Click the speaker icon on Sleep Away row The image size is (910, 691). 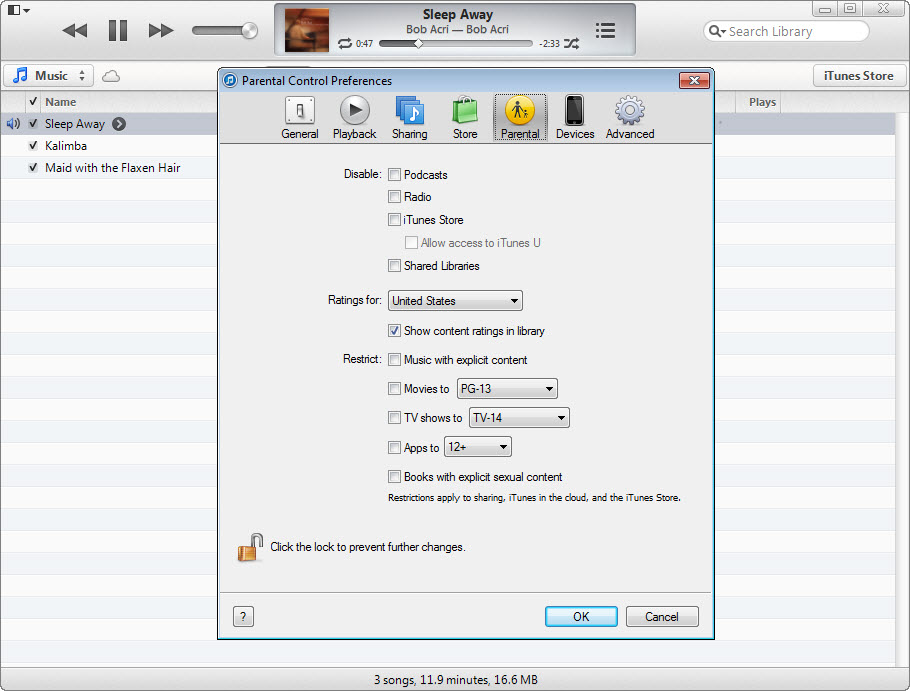tap(13, 124)
